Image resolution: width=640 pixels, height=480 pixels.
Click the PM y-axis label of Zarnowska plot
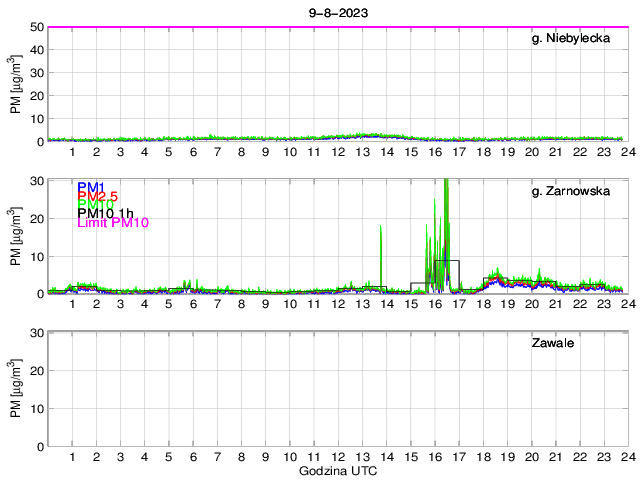pyautogui.click(x=15, y=236)
